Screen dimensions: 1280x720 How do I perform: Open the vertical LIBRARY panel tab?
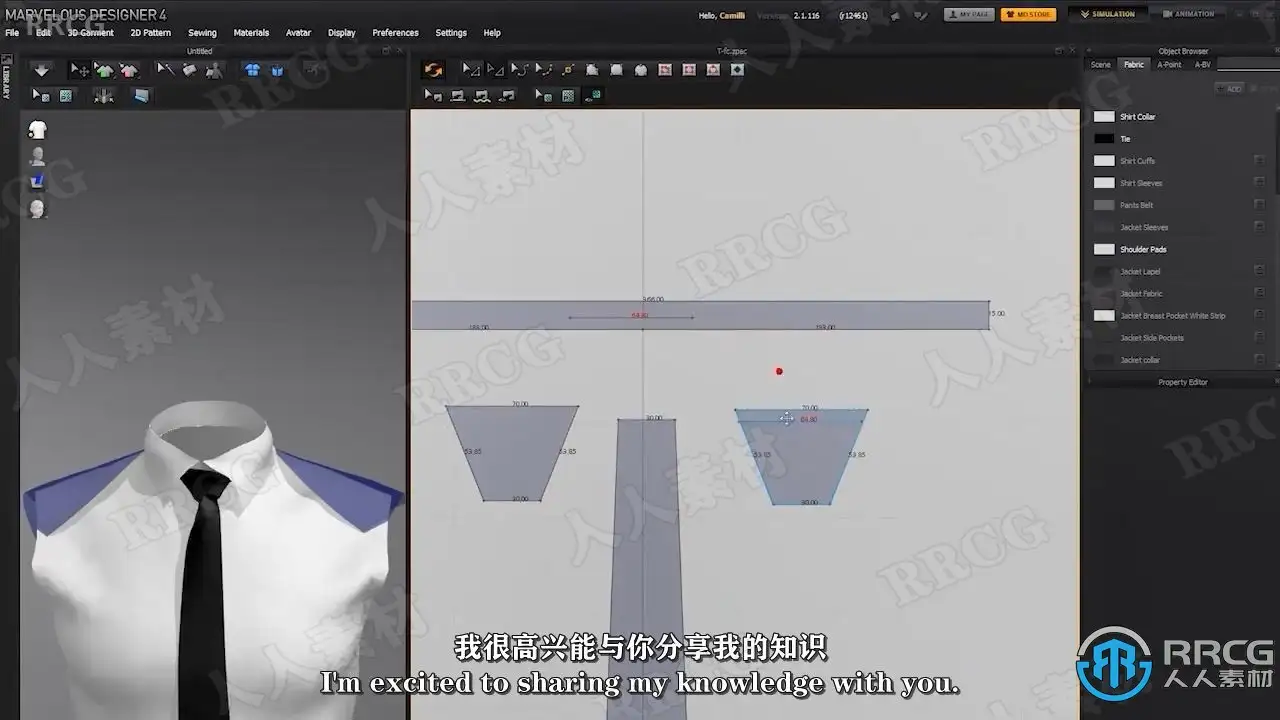click(x=6, y=78)
